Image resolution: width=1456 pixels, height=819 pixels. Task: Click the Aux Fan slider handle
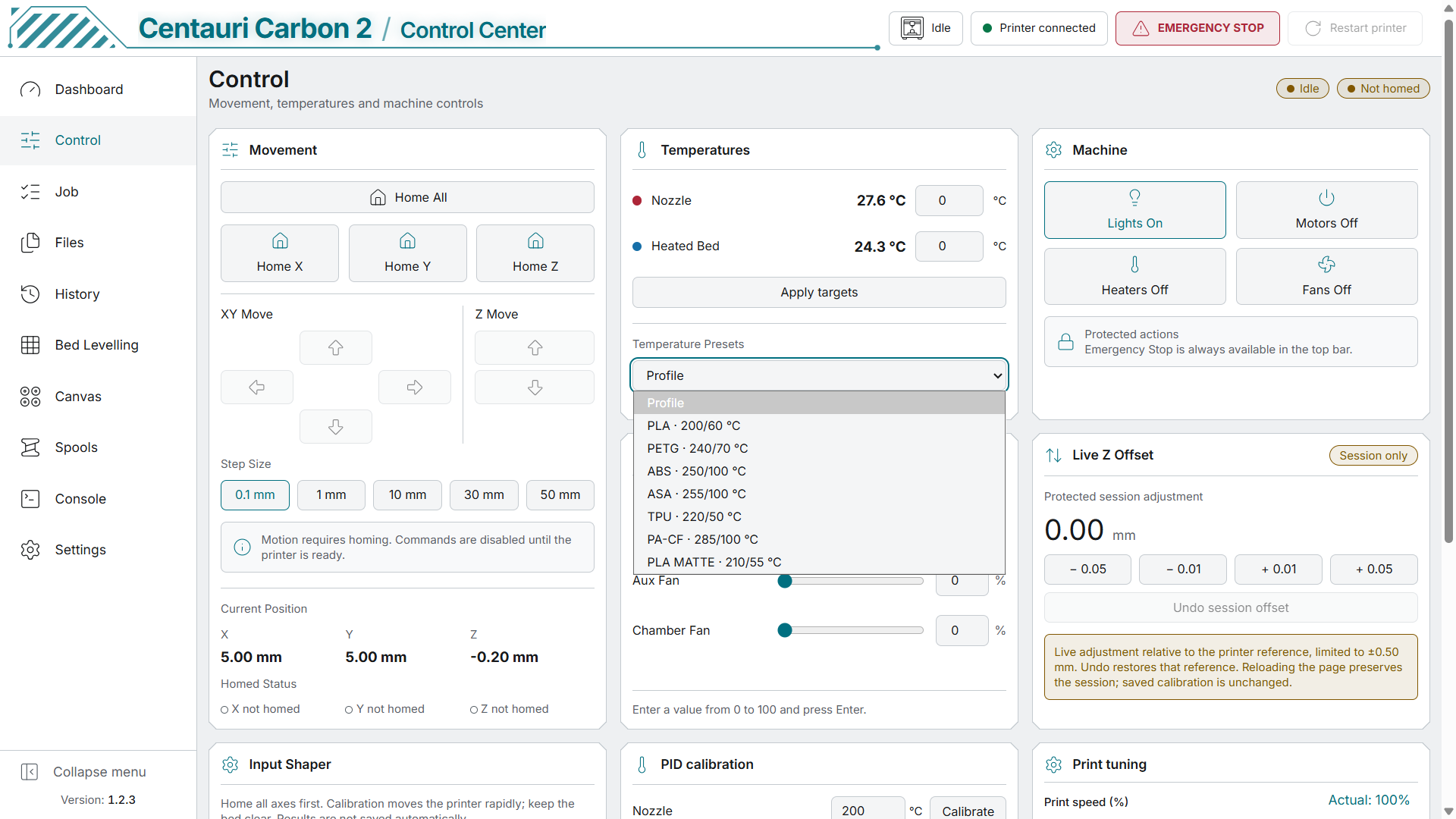click(x=785, y=581)
